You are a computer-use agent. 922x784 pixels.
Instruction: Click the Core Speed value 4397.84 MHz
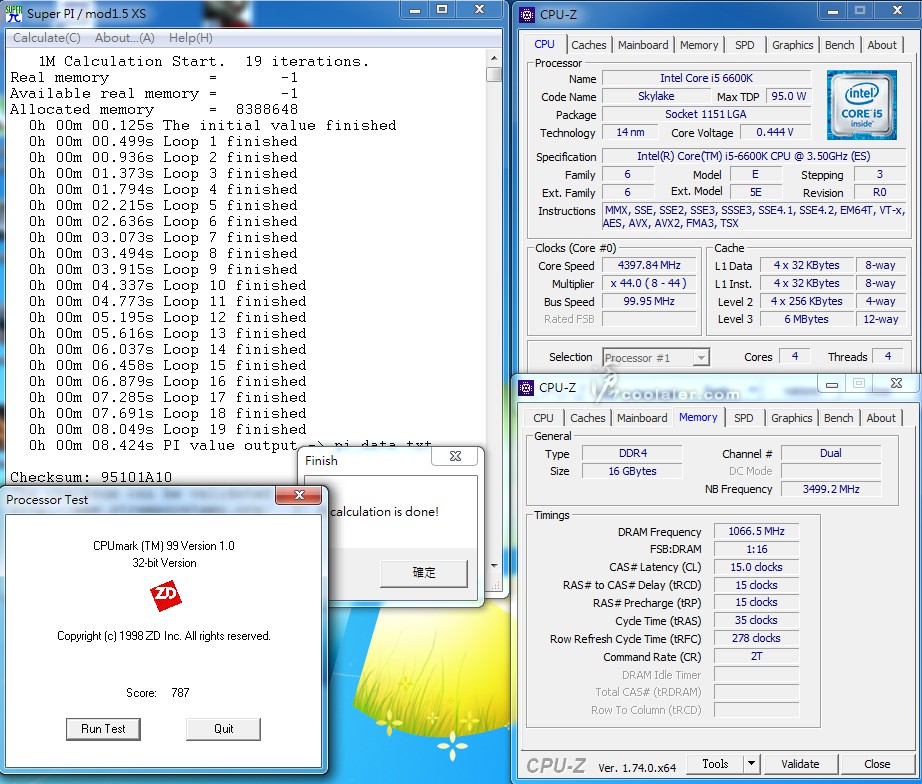(x=649, y=265)
